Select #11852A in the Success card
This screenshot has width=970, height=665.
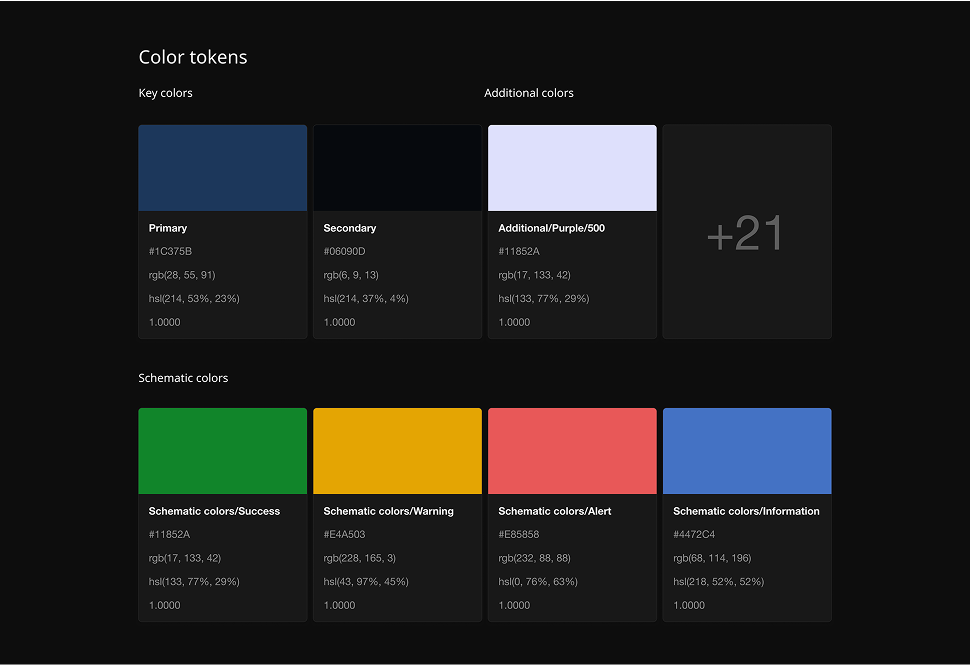(x=170, y=534)
